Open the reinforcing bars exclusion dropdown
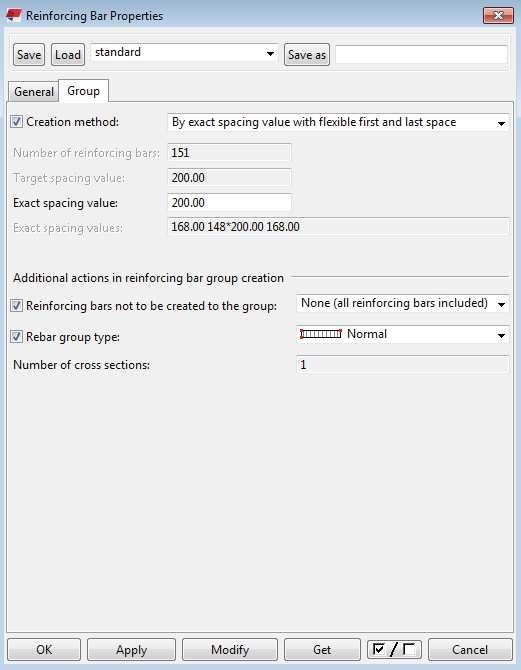Image resolution: width=521 pixels, height=670 pixels. tap(402, 303)
